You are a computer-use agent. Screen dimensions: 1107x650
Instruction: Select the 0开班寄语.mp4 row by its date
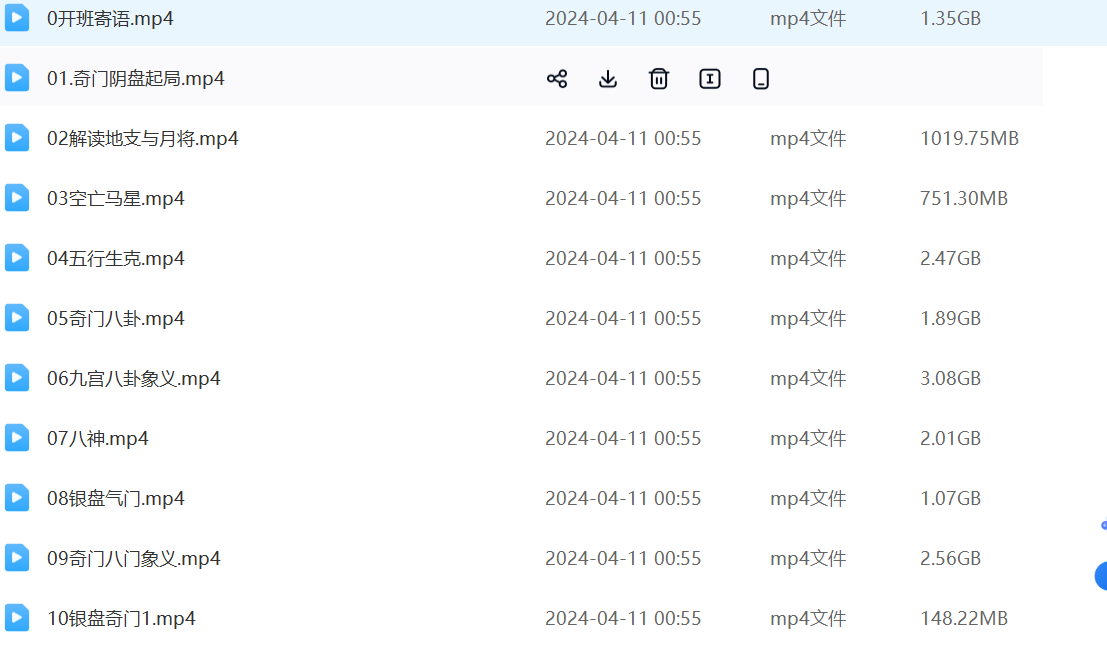coord(622,19)
